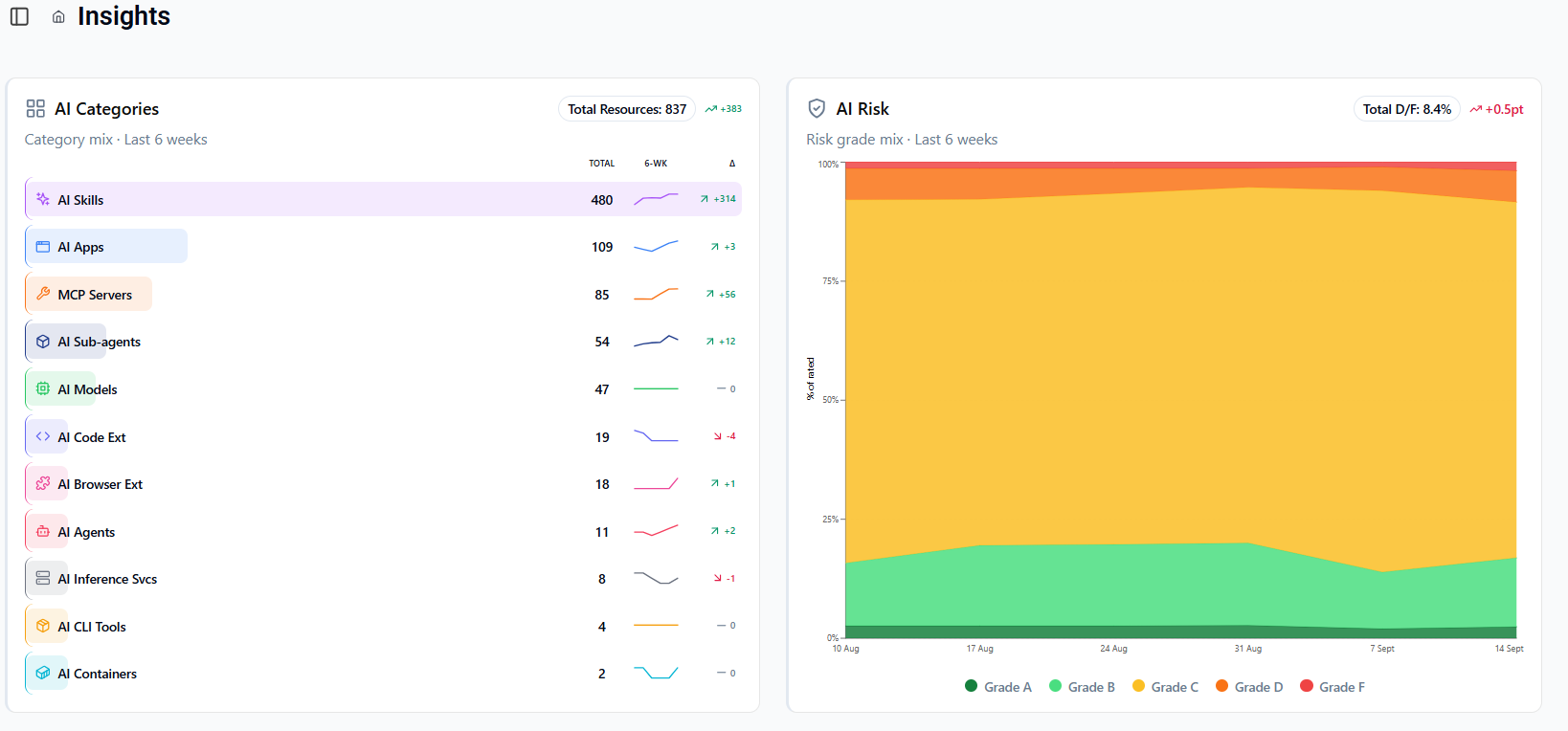Viewport: 1568px width, 731px height.
Task: Click the AI Apps window icon
Action: tap(43, 247)
